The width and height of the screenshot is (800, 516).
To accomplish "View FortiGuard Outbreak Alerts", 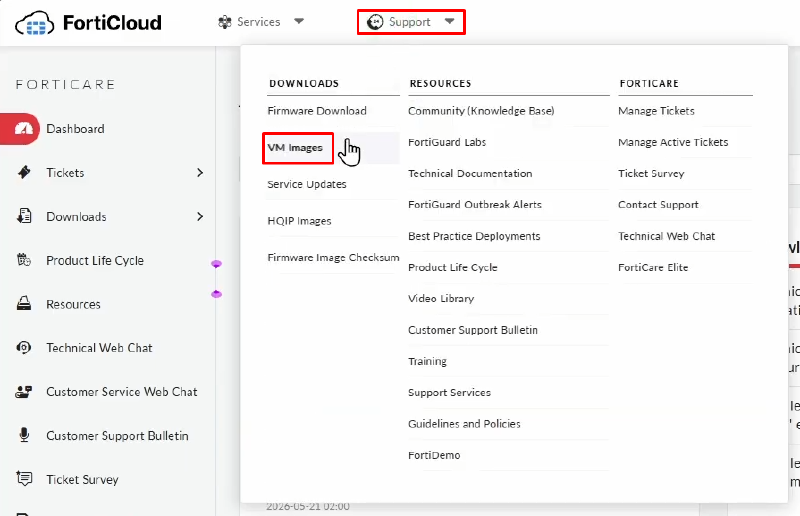I will 474,205.
